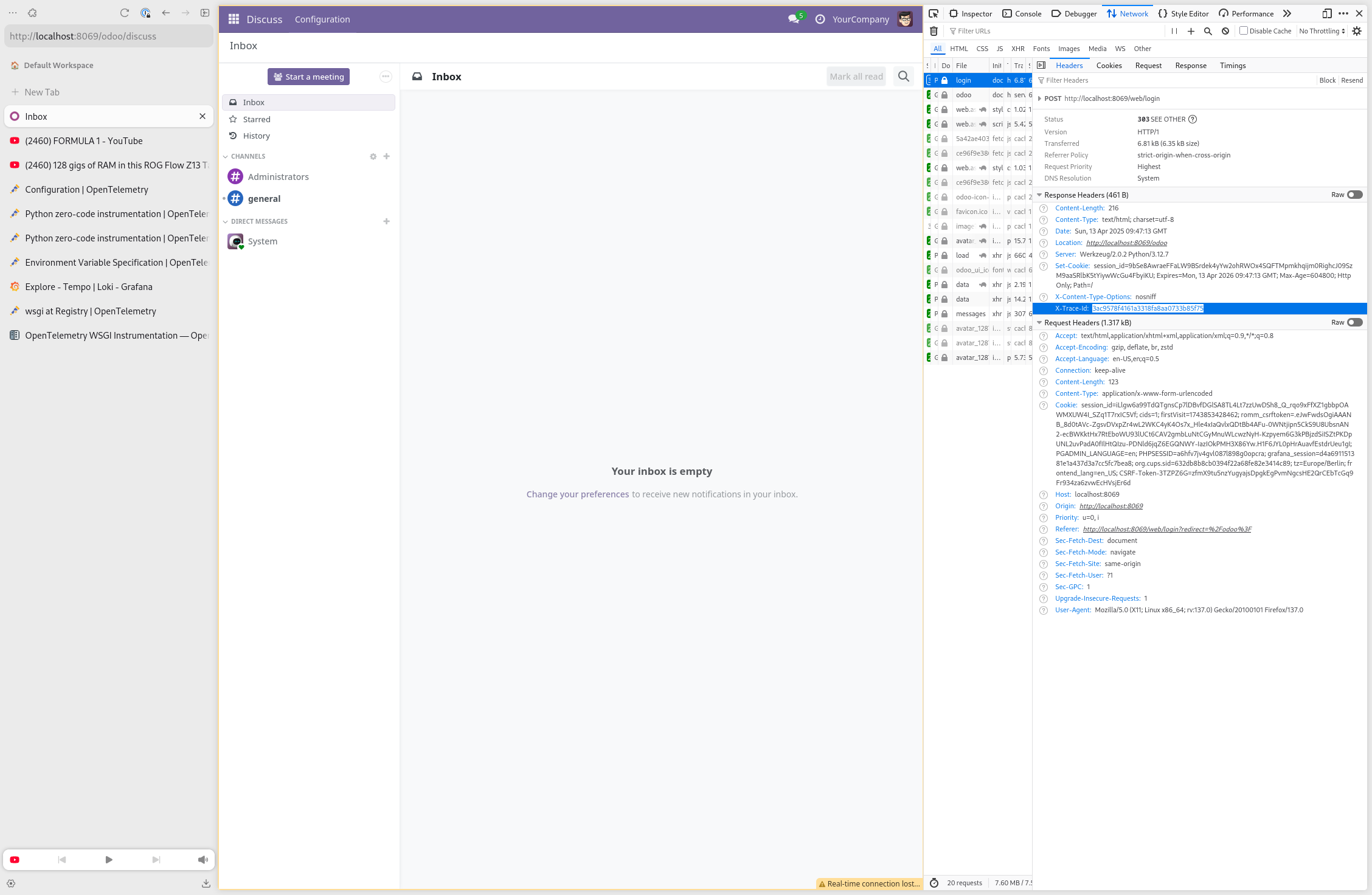The height and width of the screenshot is (895, 1372).
Task: Clear the network log with the trash icon
Action: click(934, 31)
